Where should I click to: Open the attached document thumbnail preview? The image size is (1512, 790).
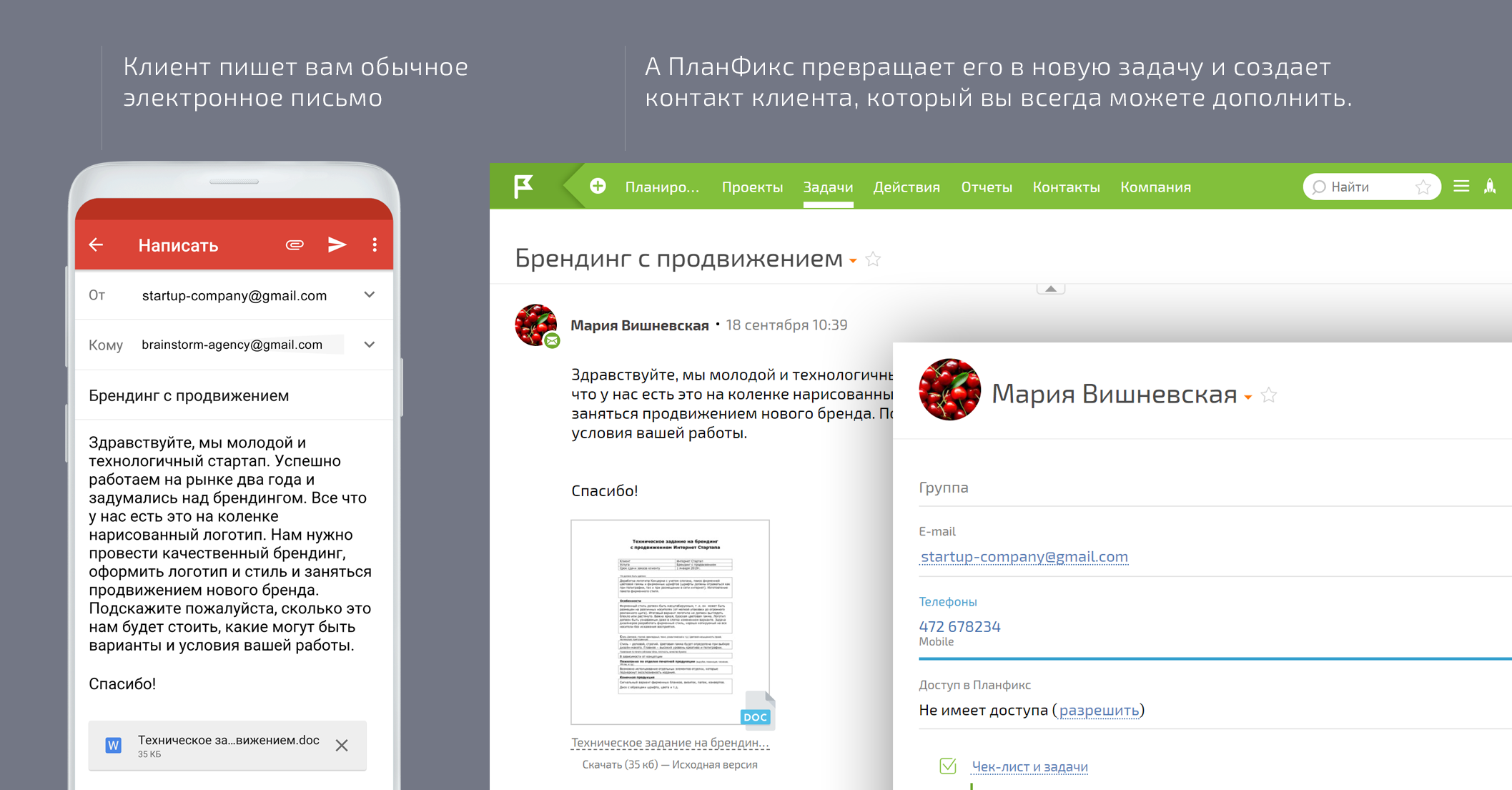pos(670,622)
